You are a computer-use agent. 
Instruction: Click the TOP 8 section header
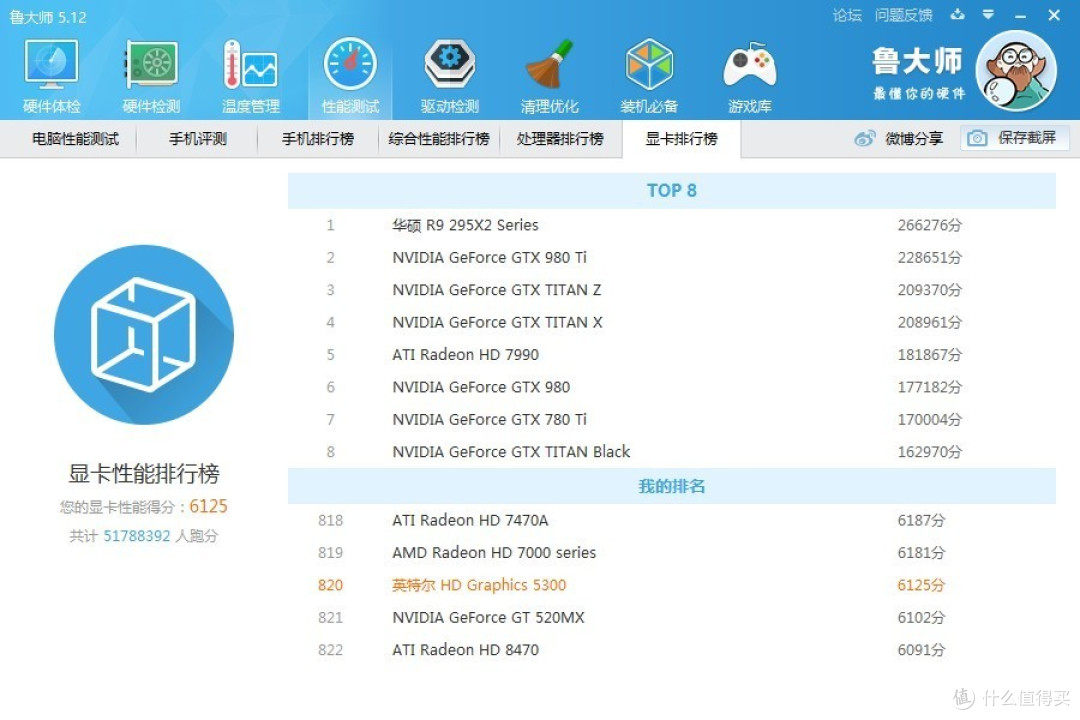tap(672, 191)
